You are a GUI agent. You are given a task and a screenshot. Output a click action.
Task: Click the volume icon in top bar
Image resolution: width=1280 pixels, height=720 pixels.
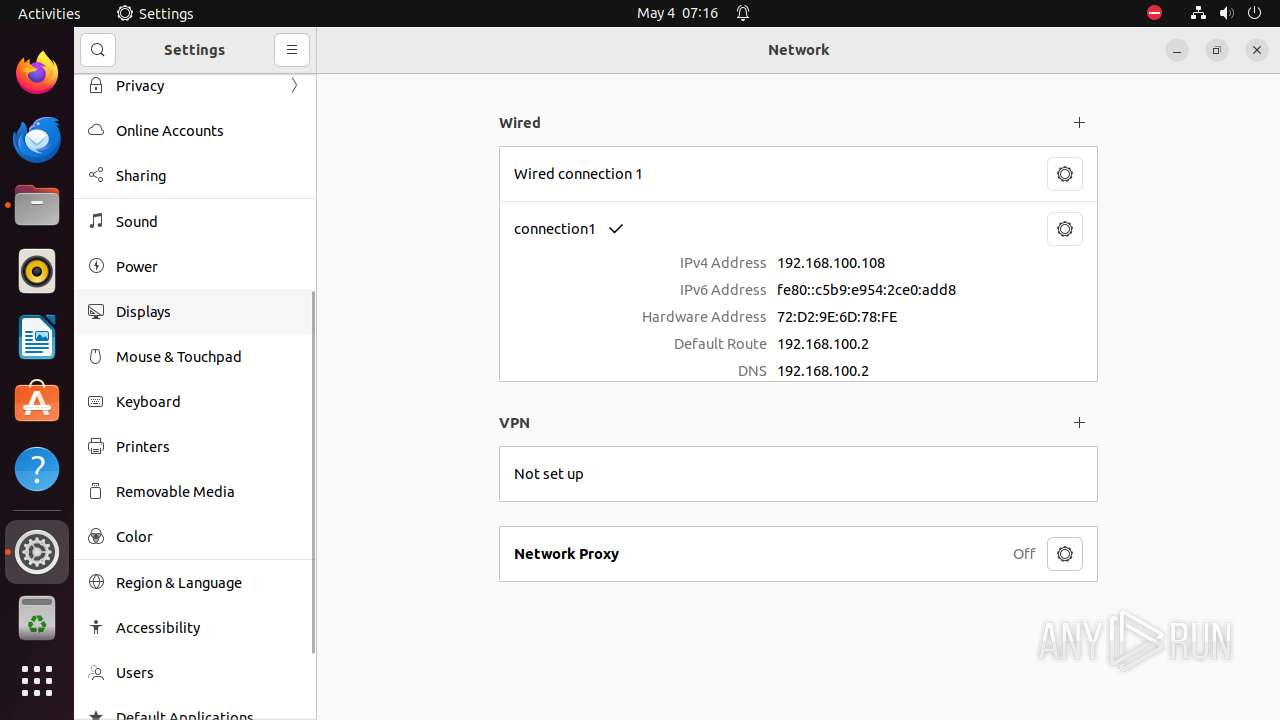[x=1227, y=13]
